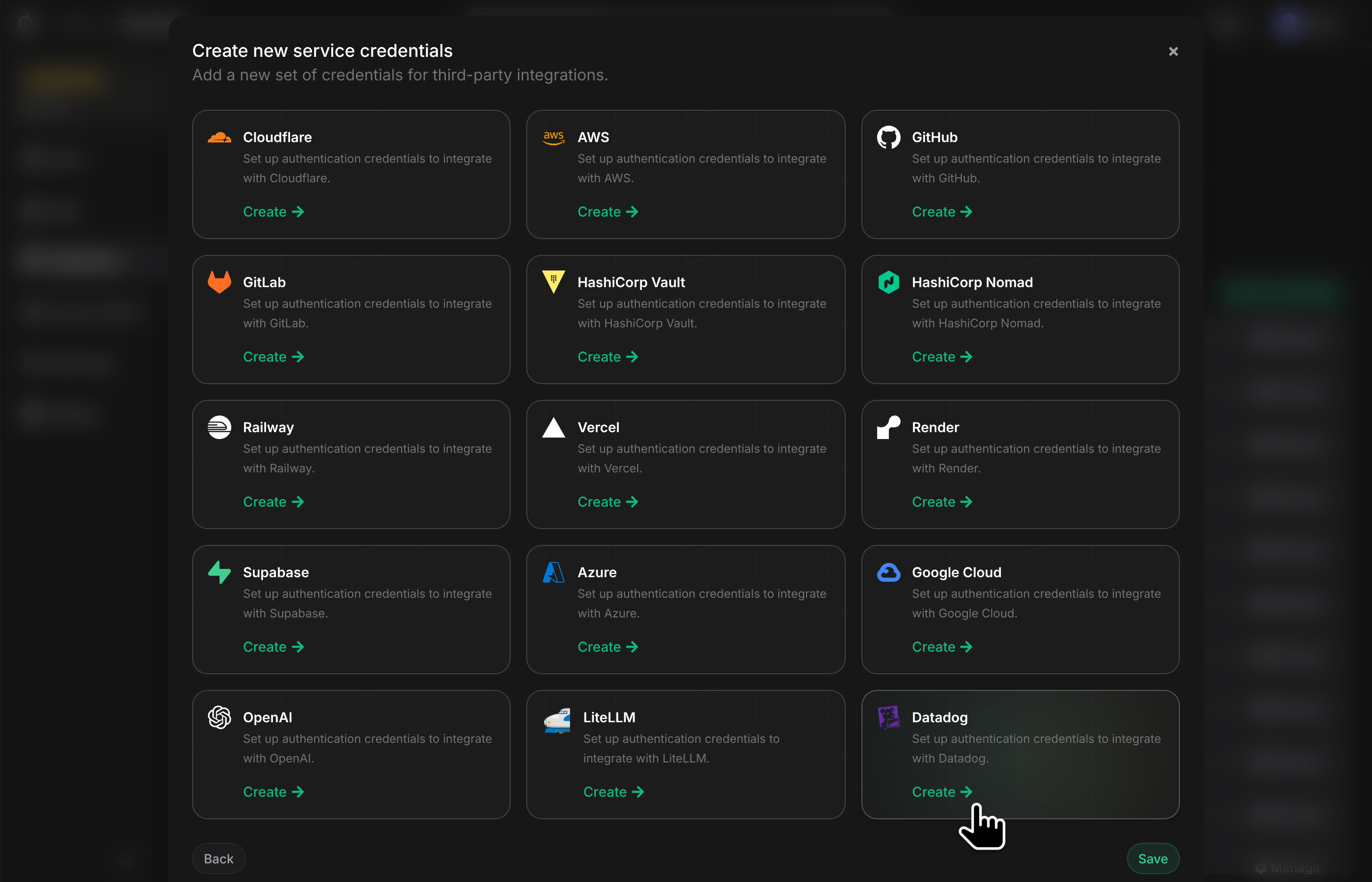Click the 'Create new service credentials' heading
The width and height of the screenshot is (1372, 882).
click(322, 50)
